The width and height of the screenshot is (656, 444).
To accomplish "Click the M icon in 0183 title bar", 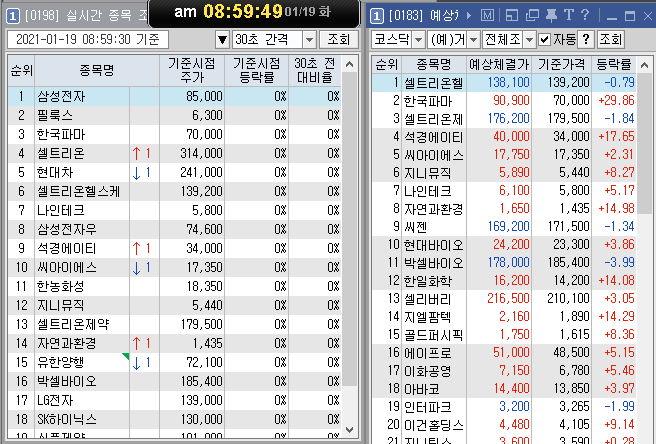I will (487, 16).
